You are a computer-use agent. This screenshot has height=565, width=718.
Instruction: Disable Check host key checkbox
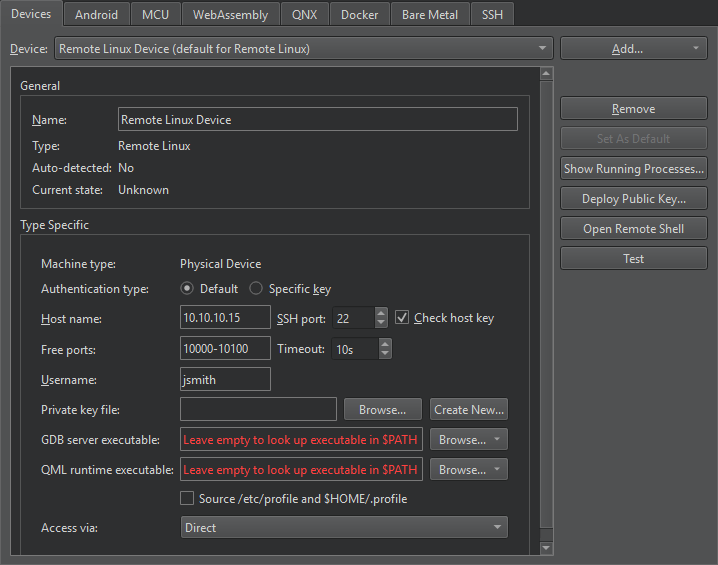click(403, 318)
